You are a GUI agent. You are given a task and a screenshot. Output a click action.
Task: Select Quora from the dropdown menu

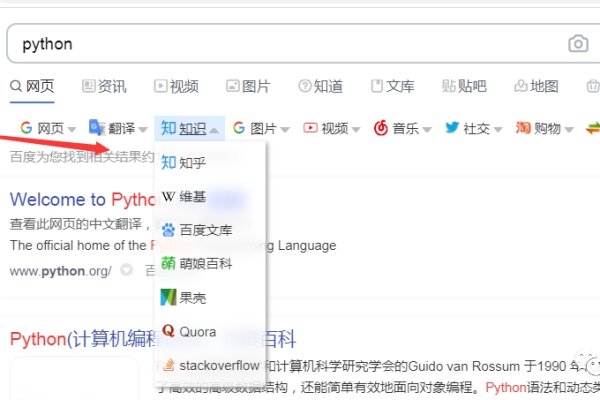pos(210,331)
